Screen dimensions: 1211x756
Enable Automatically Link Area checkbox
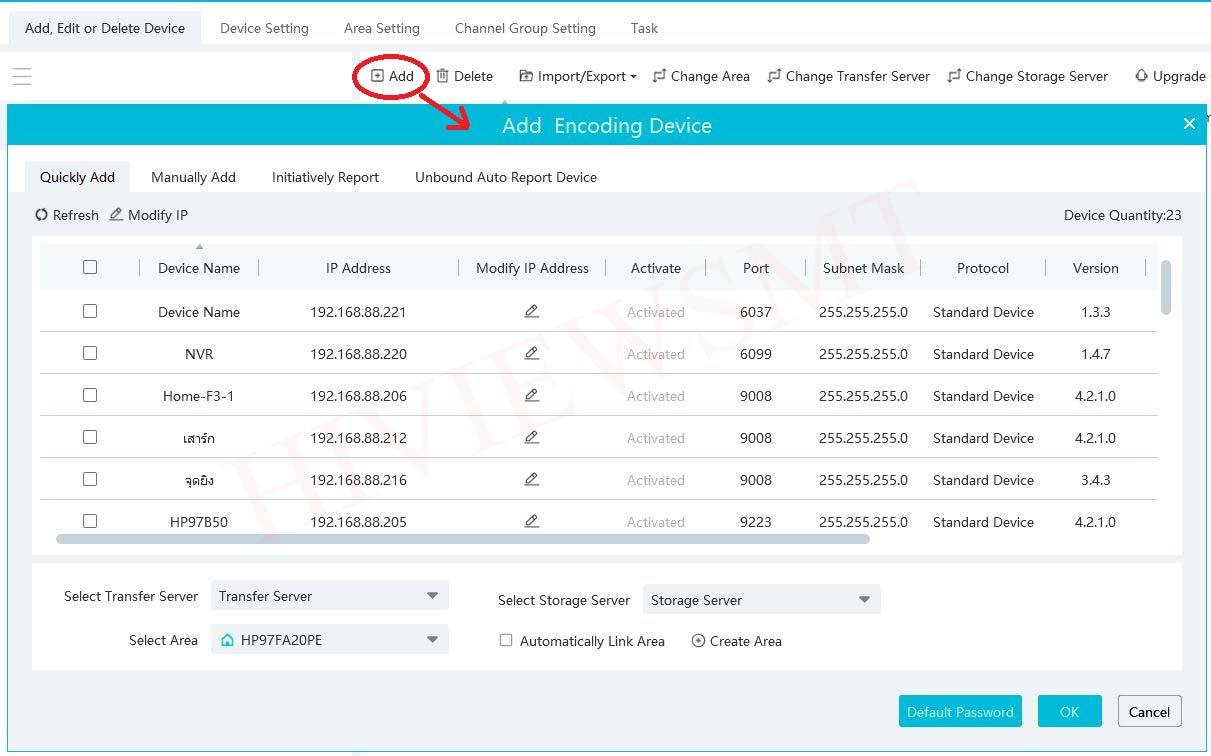(x=506, y=641)
